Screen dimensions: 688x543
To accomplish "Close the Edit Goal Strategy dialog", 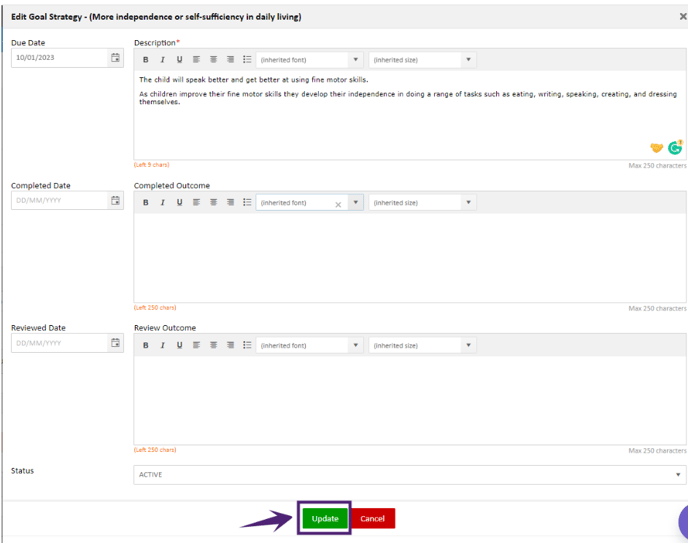I will tap(683, 17).
